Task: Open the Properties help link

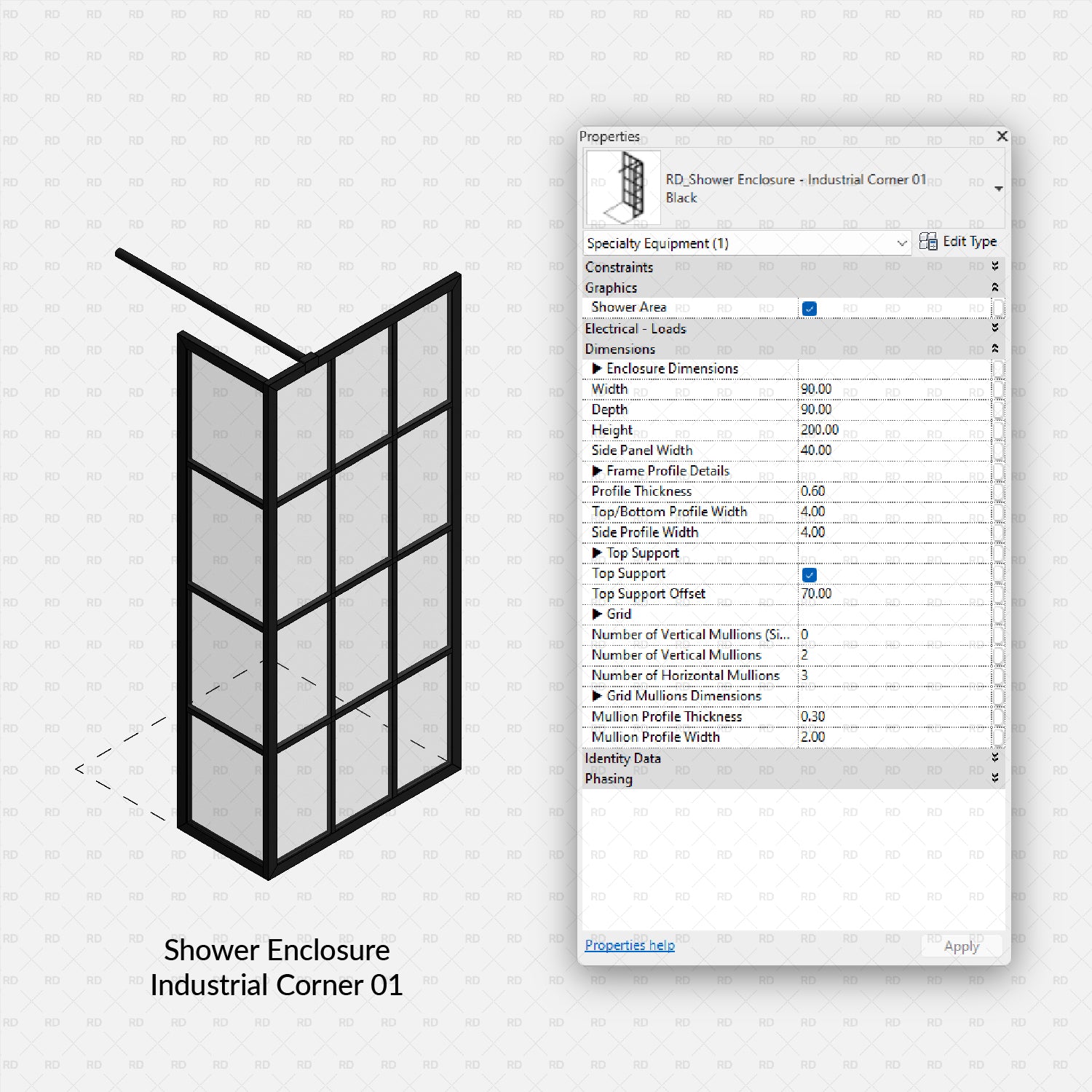Action: point(629,945)
